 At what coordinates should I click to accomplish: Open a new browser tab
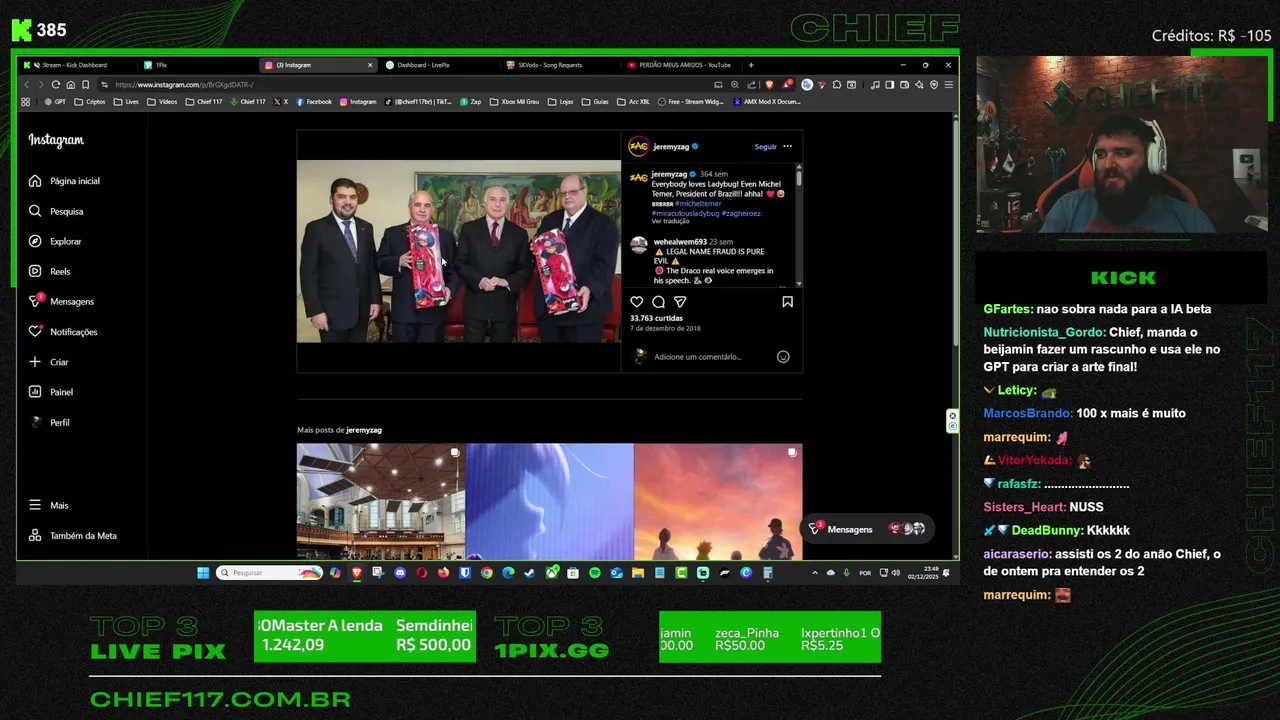click(751, 65)
